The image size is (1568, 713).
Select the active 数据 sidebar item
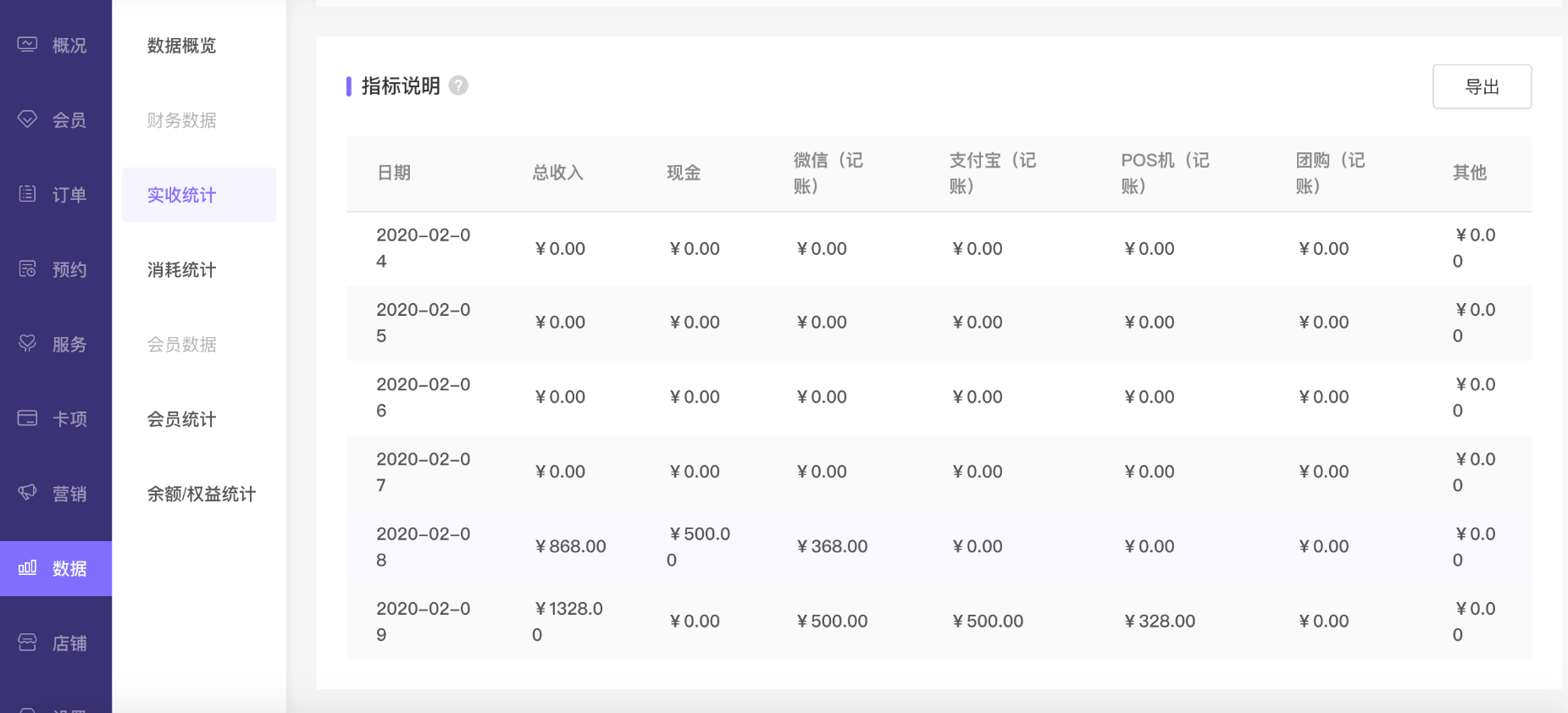click(x=56, y=568)
